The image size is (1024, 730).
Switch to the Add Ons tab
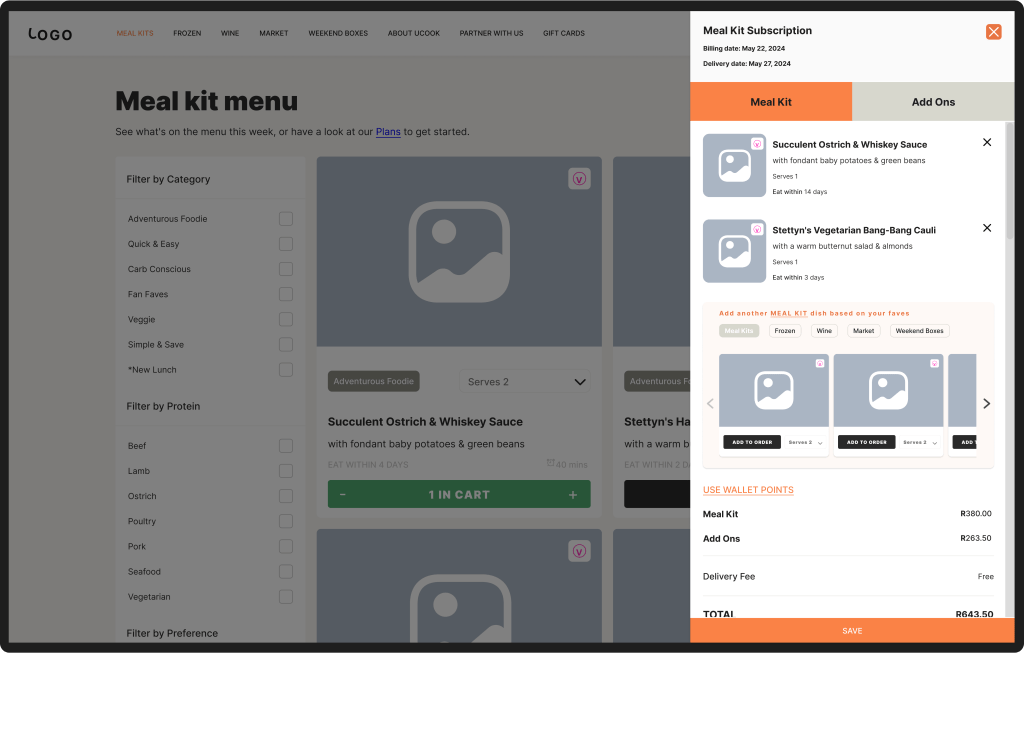(933, 102)
